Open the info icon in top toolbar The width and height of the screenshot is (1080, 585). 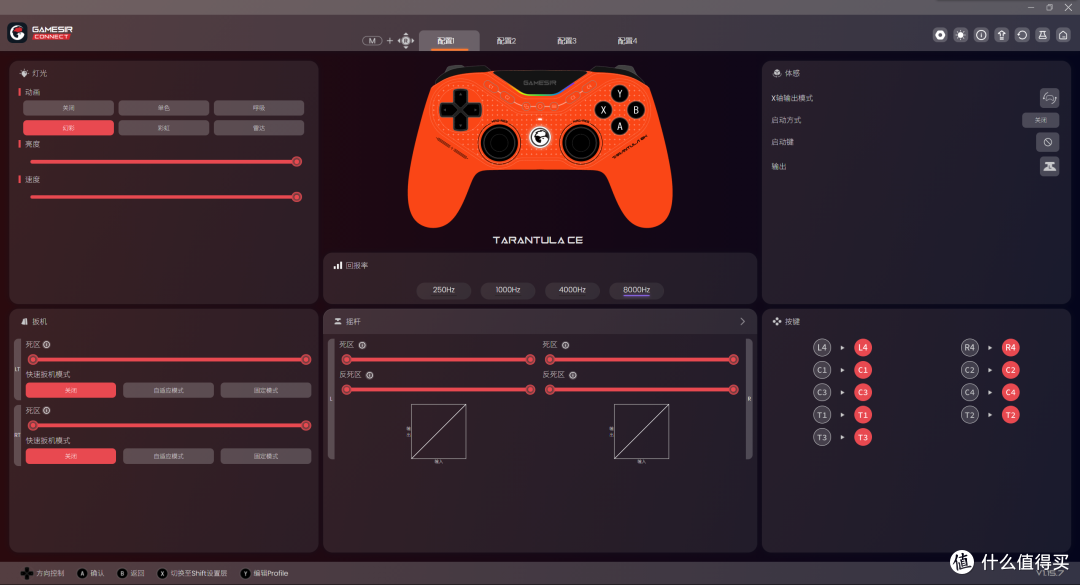click(x=981, y=35)
